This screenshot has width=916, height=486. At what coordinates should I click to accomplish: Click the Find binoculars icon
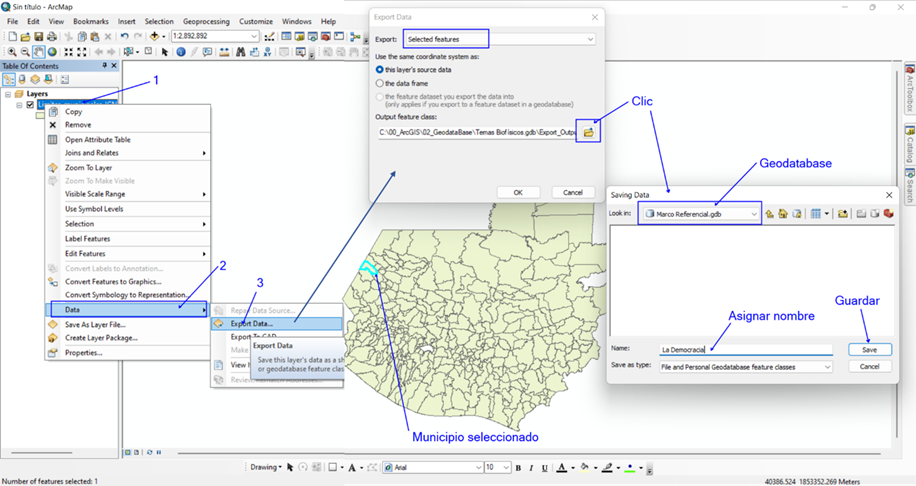(240, 52)
